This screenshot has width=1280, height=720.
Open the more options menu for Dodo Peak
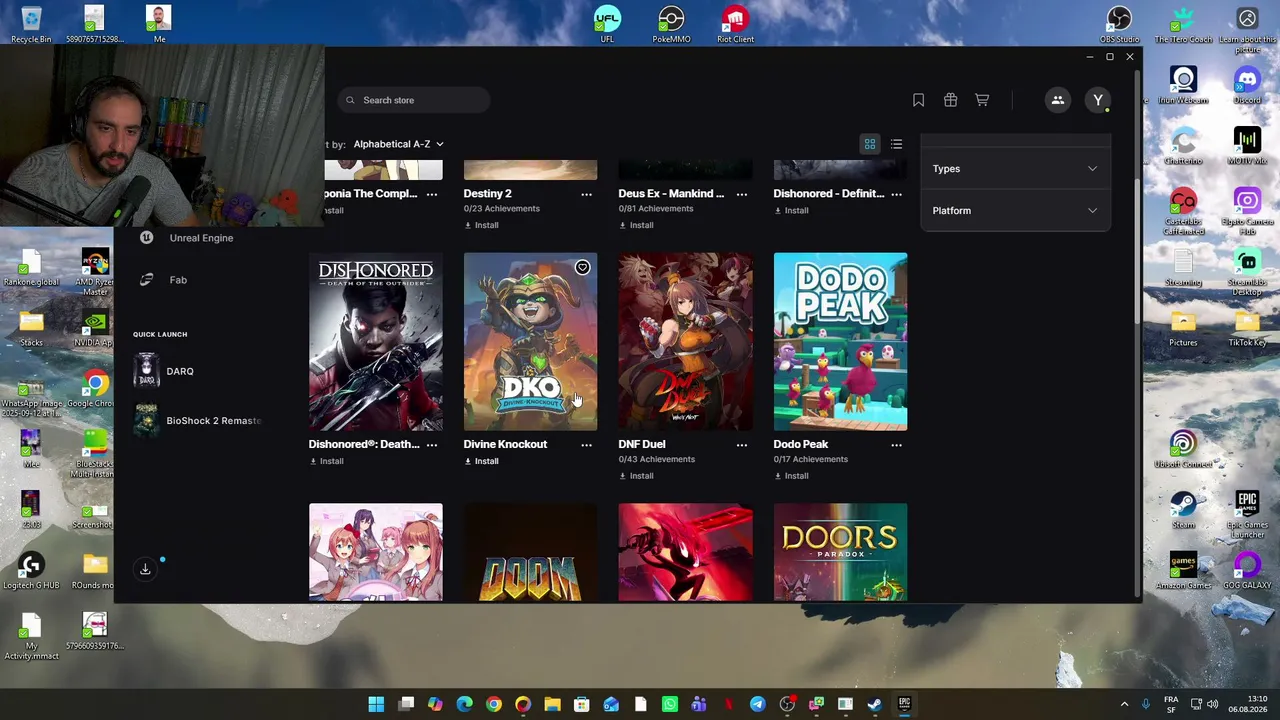coord(897,445)
